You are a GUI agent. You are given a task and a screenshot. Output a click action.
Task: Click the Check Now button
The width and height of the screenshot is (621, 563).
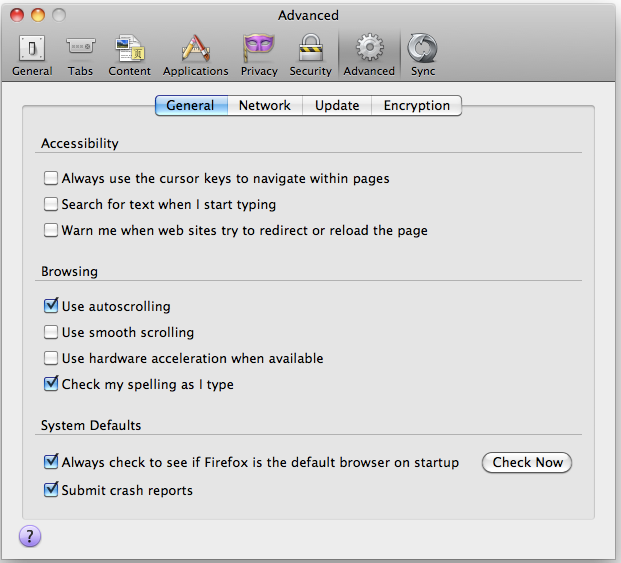pos(527,462)
